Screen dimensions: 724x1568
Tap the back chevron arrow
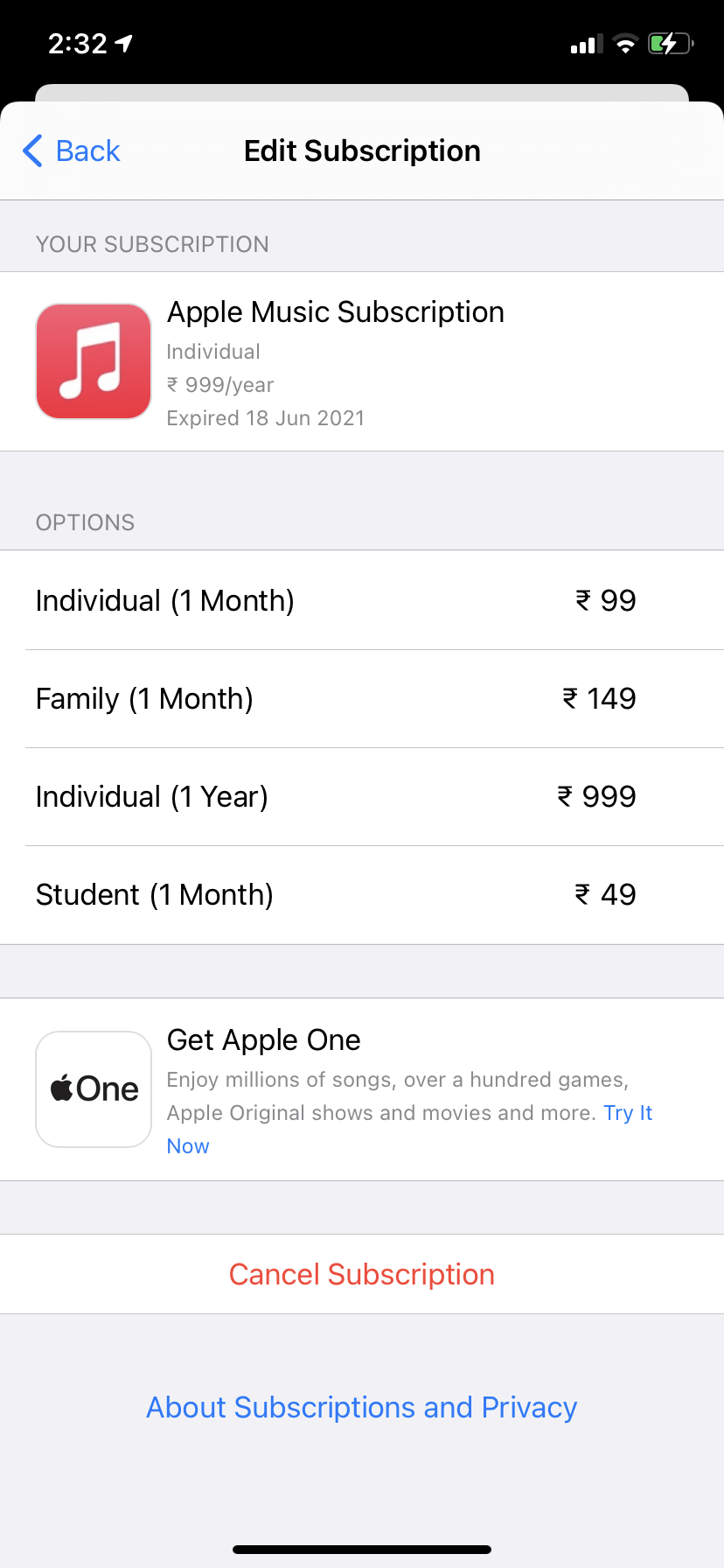click(x=32, y=150)
